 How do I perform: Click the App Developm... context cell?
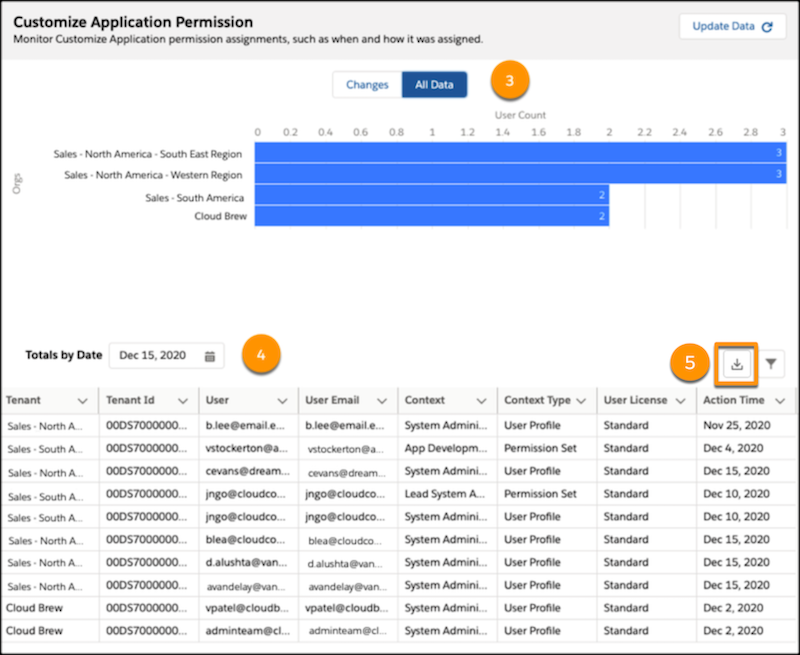(447, 448)
